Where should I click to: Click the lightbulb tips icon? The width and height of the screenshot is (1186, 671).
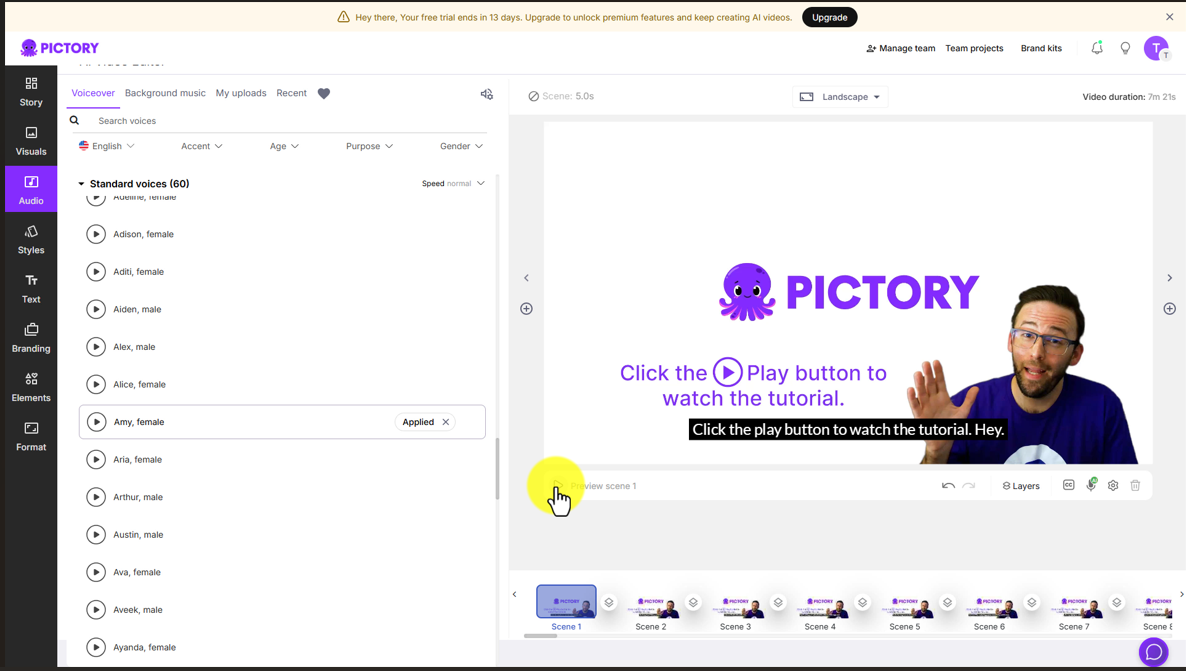(1125, 48)
